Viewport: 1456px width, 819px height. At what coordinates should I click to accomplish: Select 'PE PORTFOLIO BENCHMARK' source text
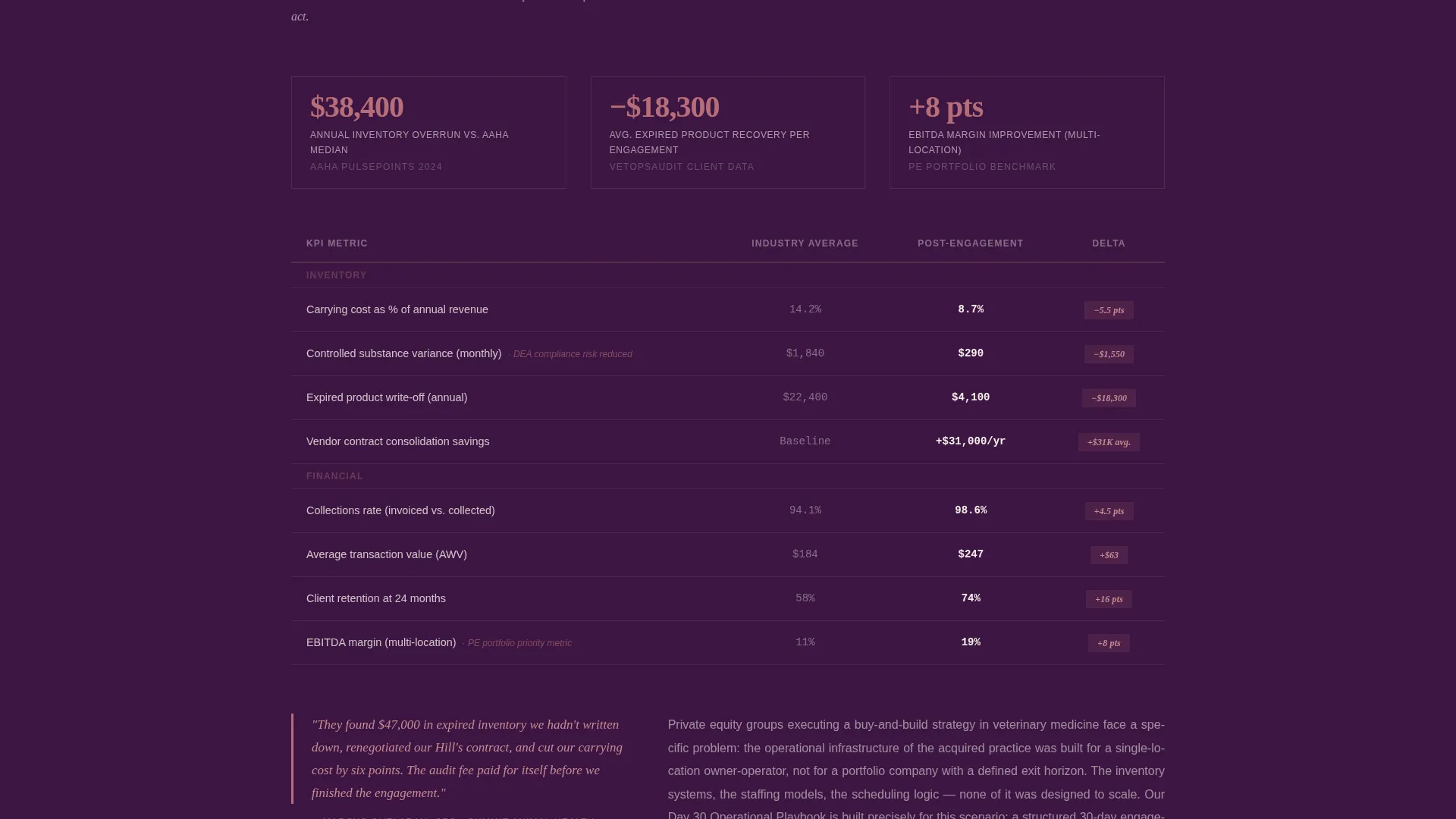[x=982, y=167]
